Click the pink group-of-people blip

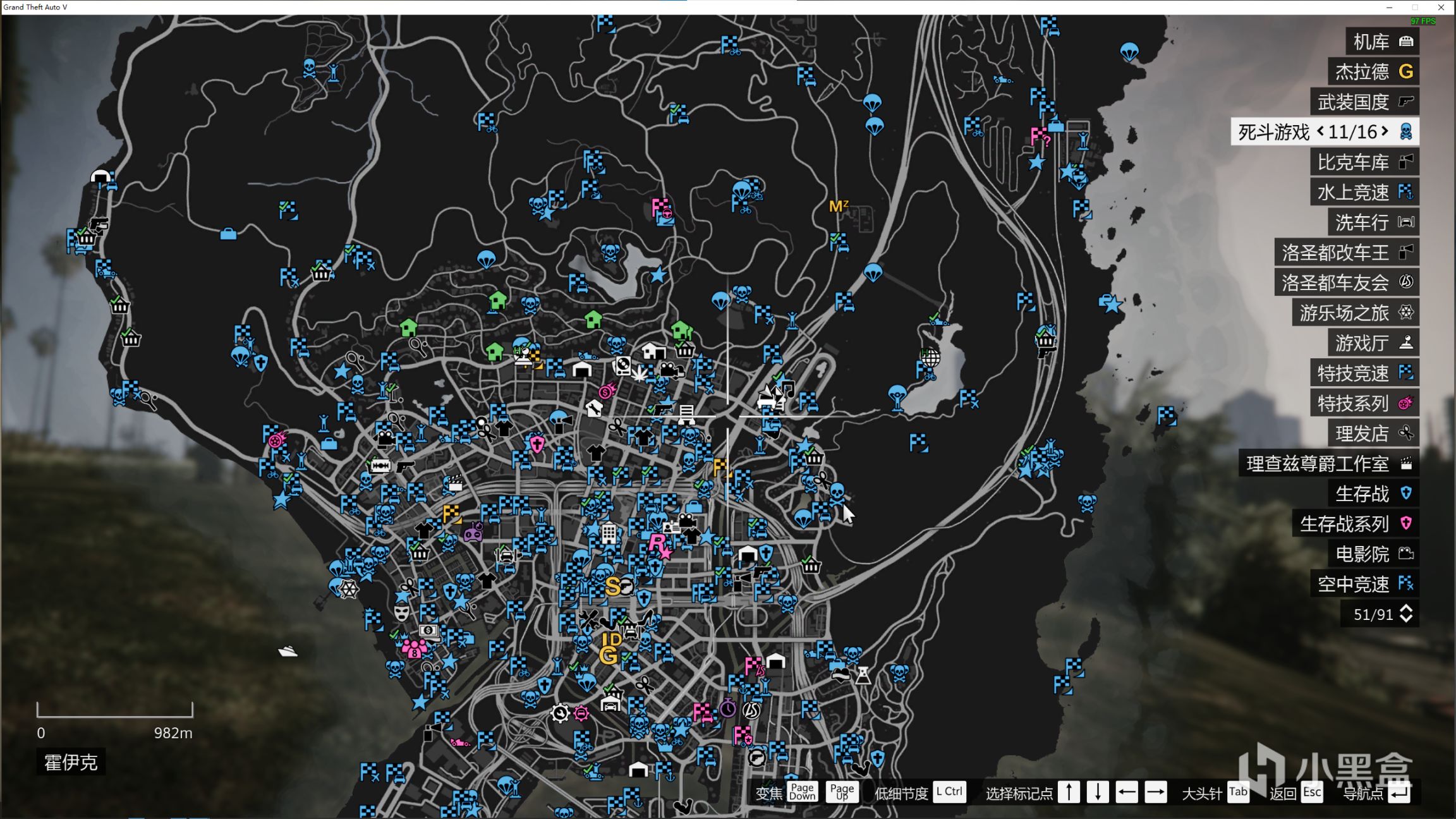415,648
